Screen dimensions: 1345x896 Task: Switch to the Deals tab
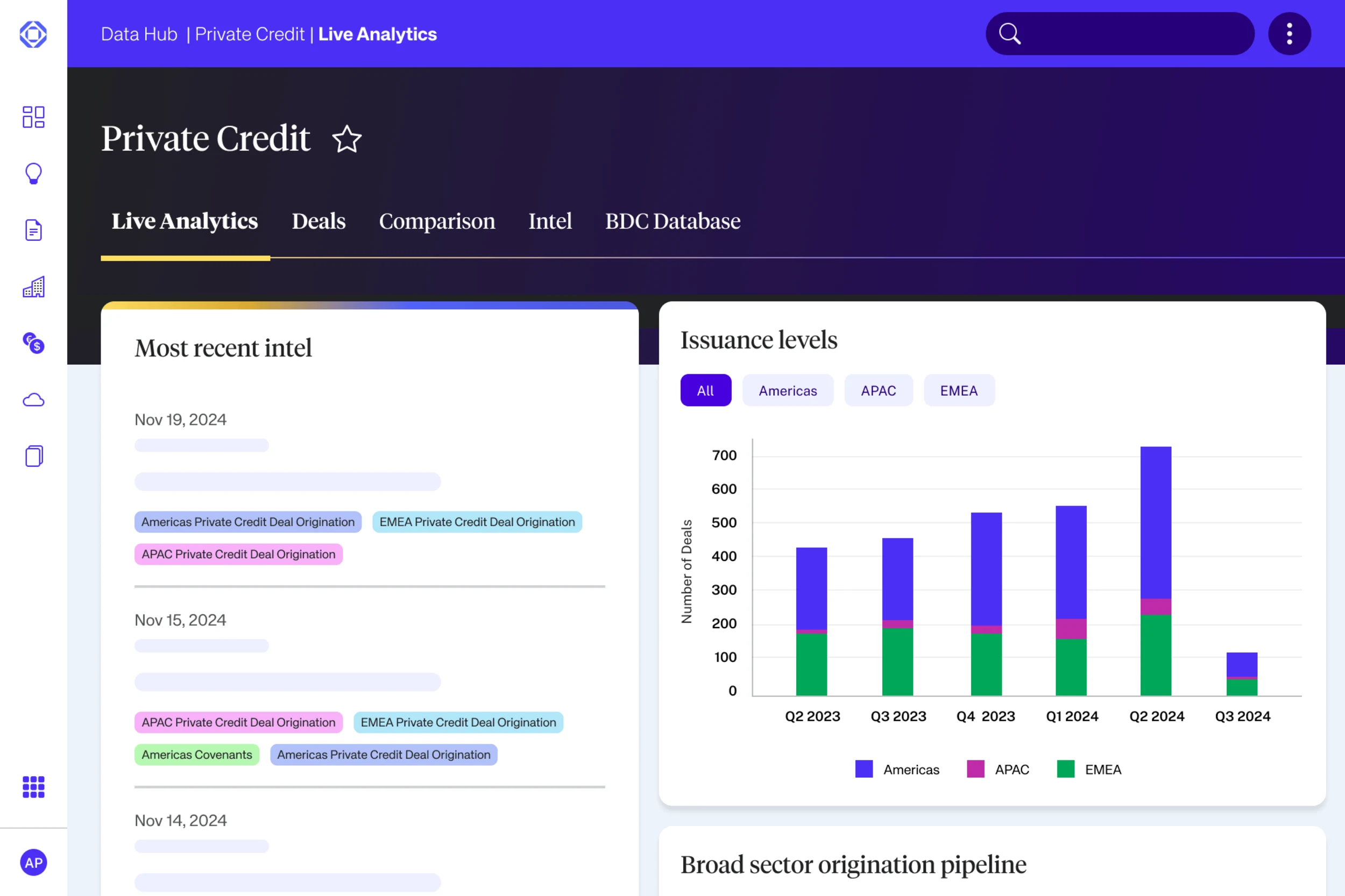(318, 222)
